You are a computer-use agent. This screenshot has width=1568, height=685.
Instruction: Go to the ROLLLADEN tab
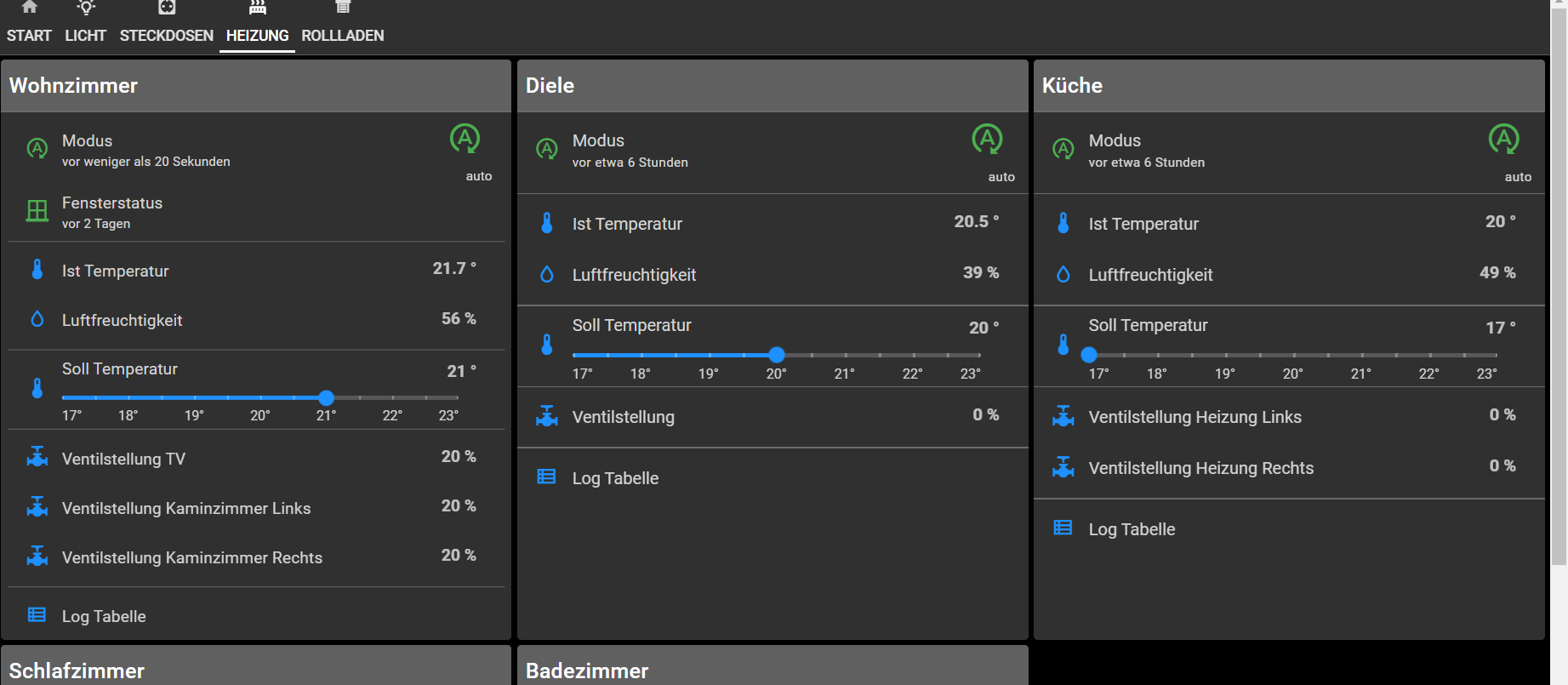click(x=343, y=26)
